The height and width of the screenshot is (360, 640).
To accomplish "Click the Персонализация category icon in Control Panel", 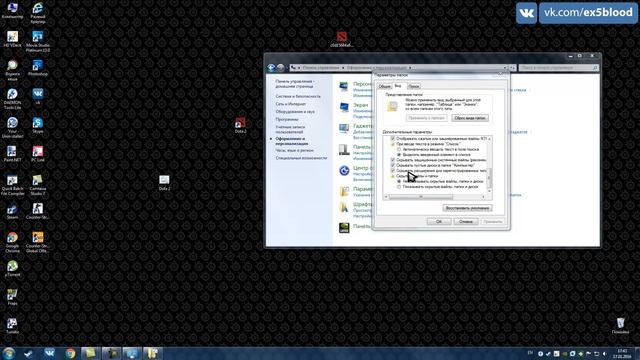I will [344, 86].
